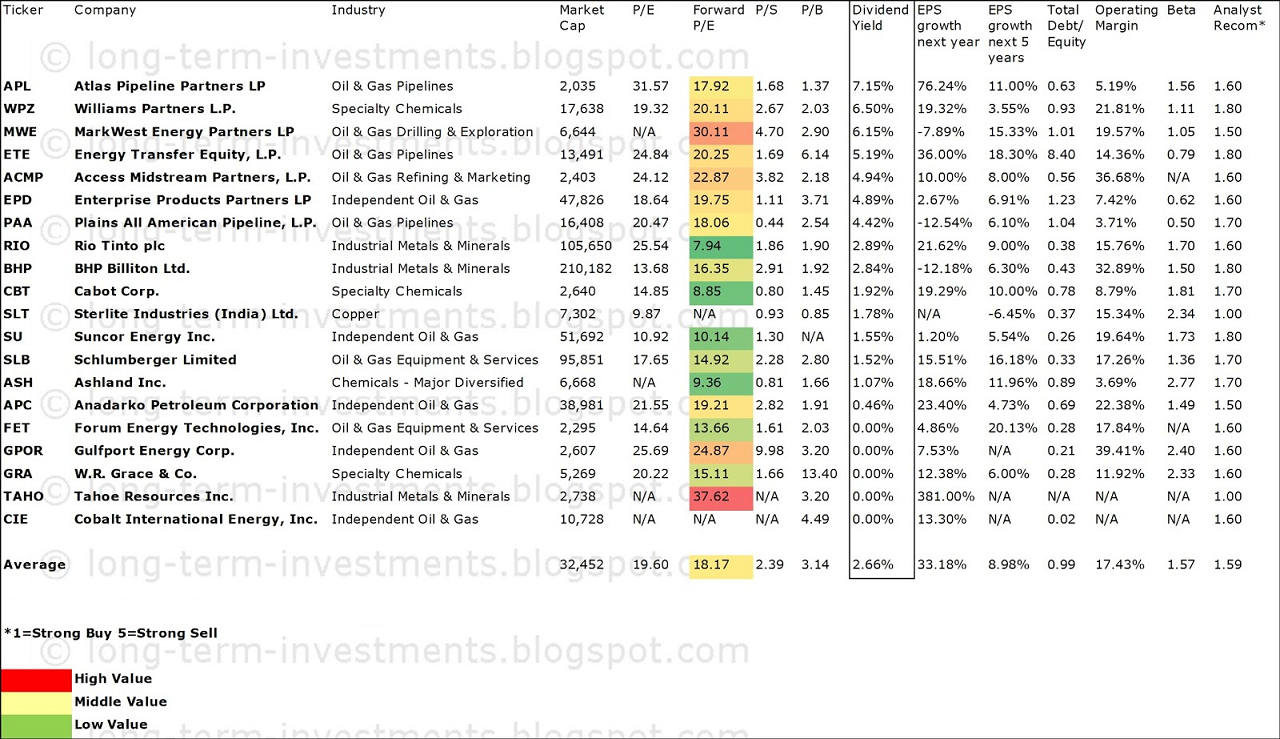1280x739 pixels.
Task: Select dividend yield 7.15% for APL
Action: click(x=872, y=86)
